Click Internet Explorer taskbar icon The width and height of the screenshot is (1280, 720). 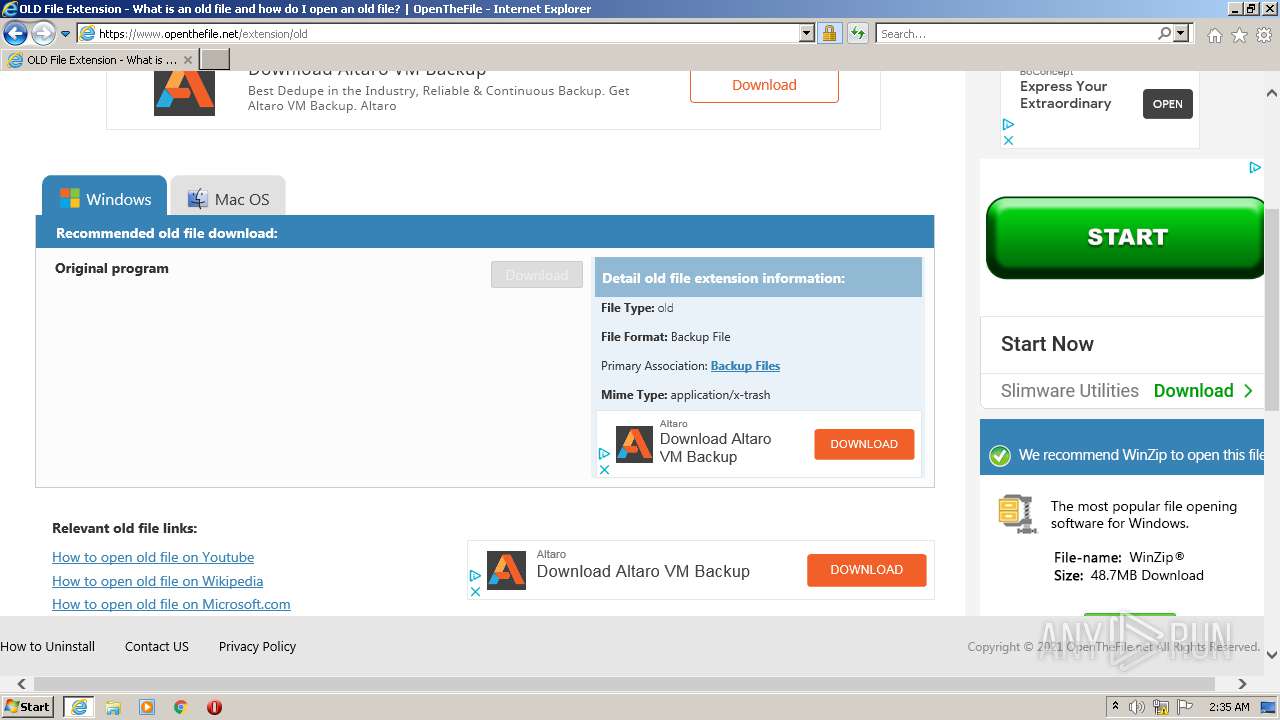point(79,707)
